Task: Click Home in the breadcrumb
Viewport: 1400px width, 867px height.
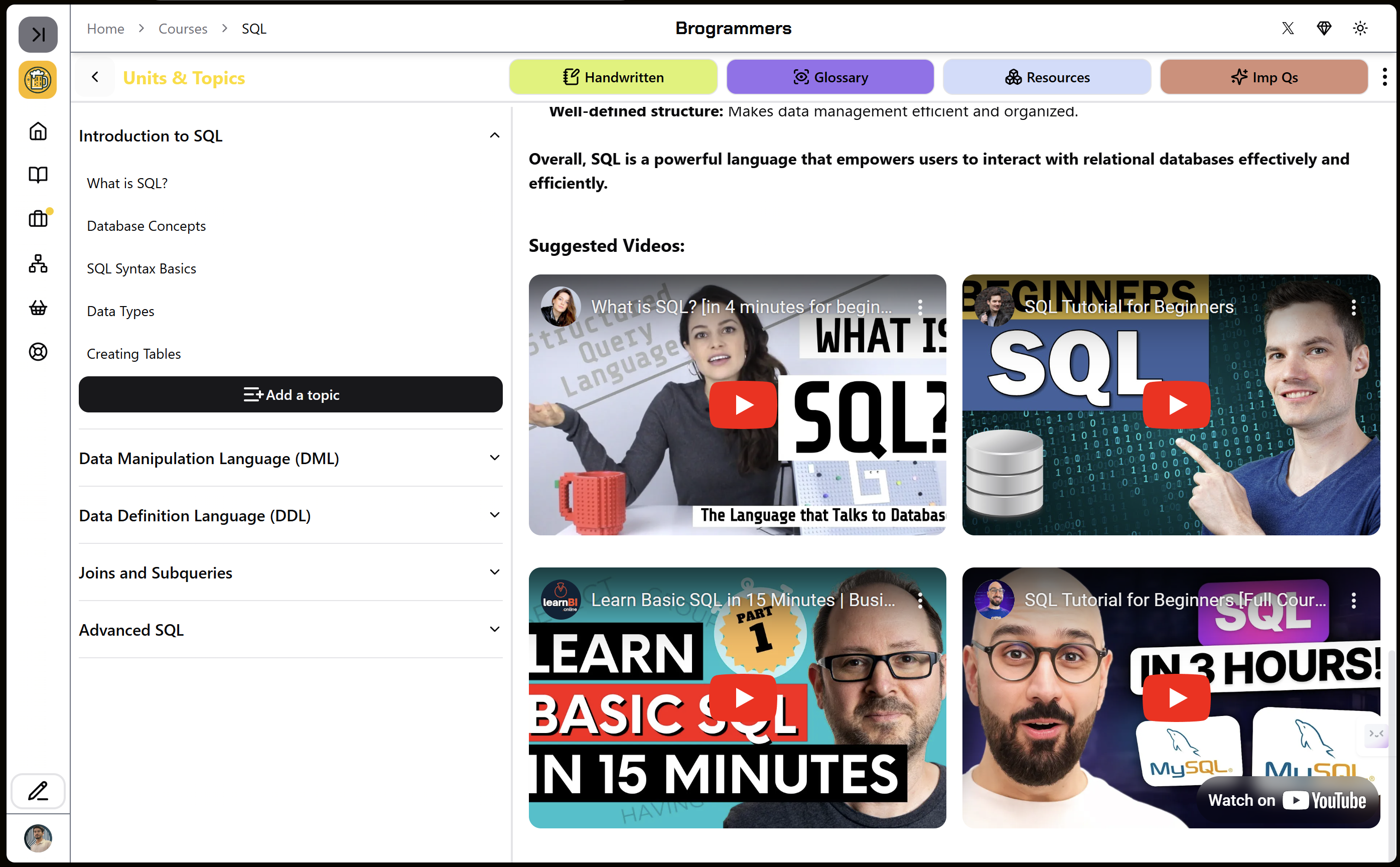Action: pyautogui.click(x=105, y=29)
